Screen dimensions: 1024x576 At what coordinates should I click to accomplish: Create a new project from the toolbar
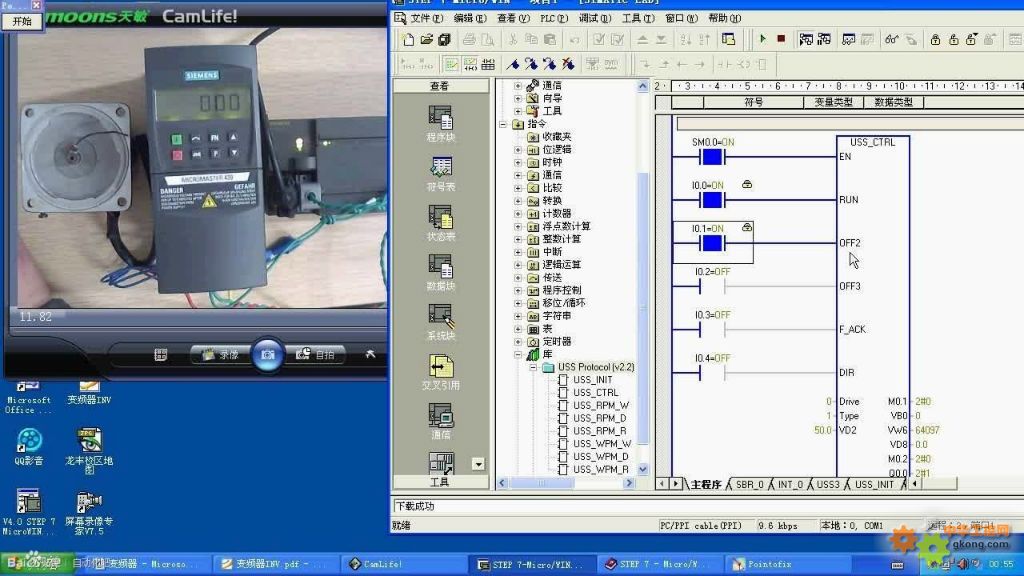pyautogui.click(x=408, y=39)
